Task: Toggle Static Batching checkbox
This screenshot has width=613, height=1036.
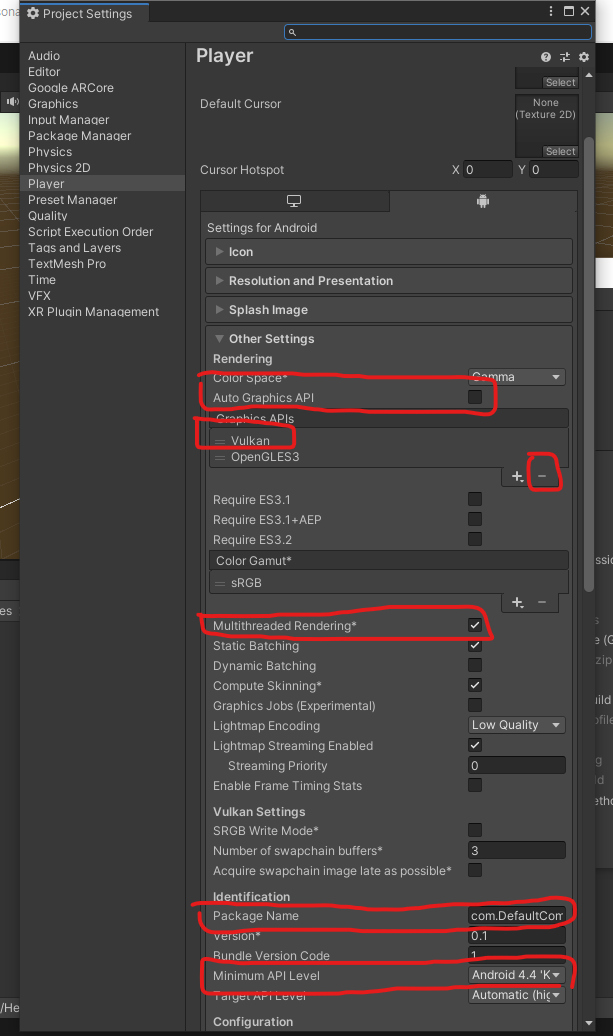Action: 475,645
